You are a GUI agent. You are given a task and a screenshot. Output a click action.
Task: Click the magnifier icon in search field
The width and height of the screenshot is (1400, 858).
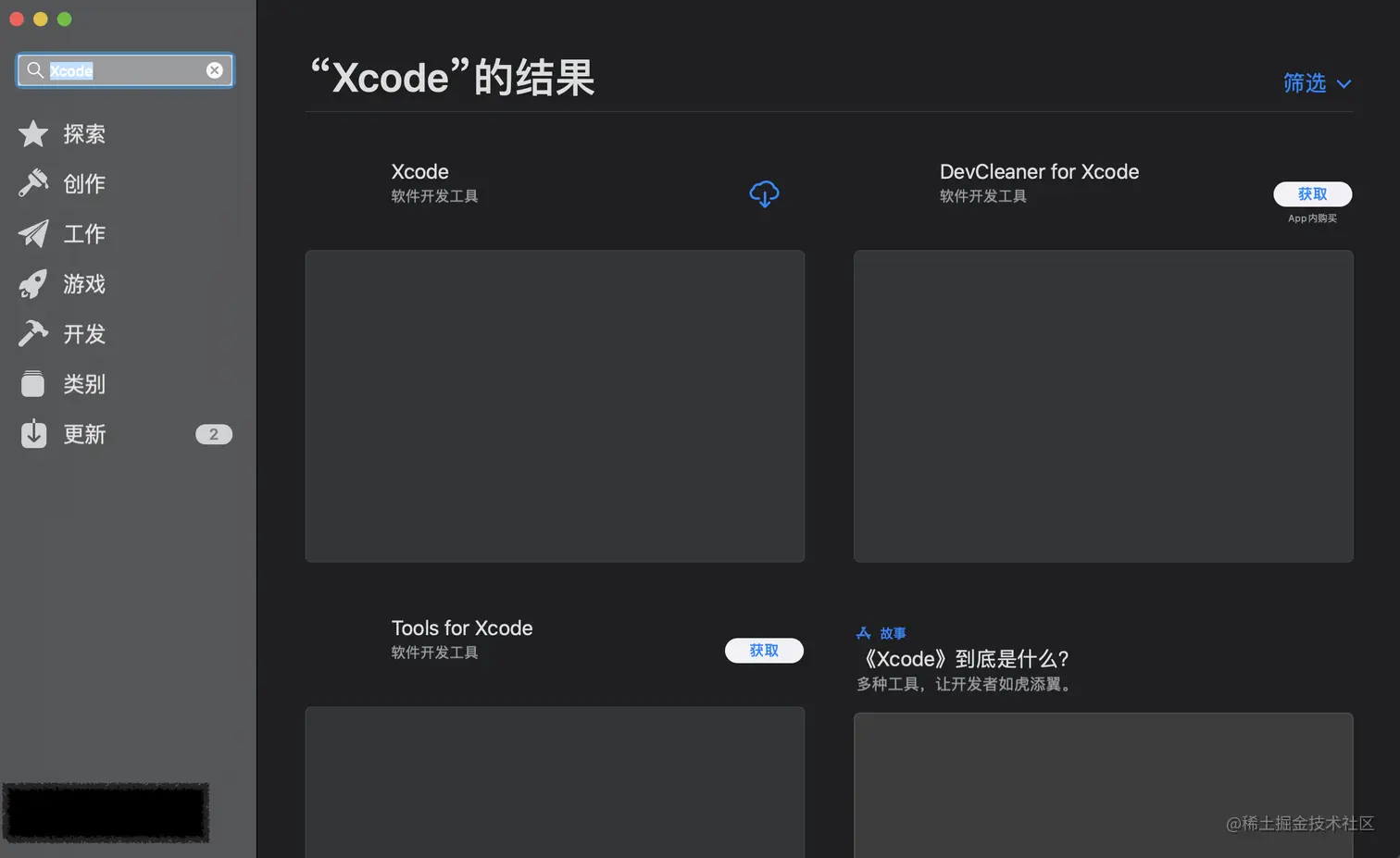pos(35,70)
